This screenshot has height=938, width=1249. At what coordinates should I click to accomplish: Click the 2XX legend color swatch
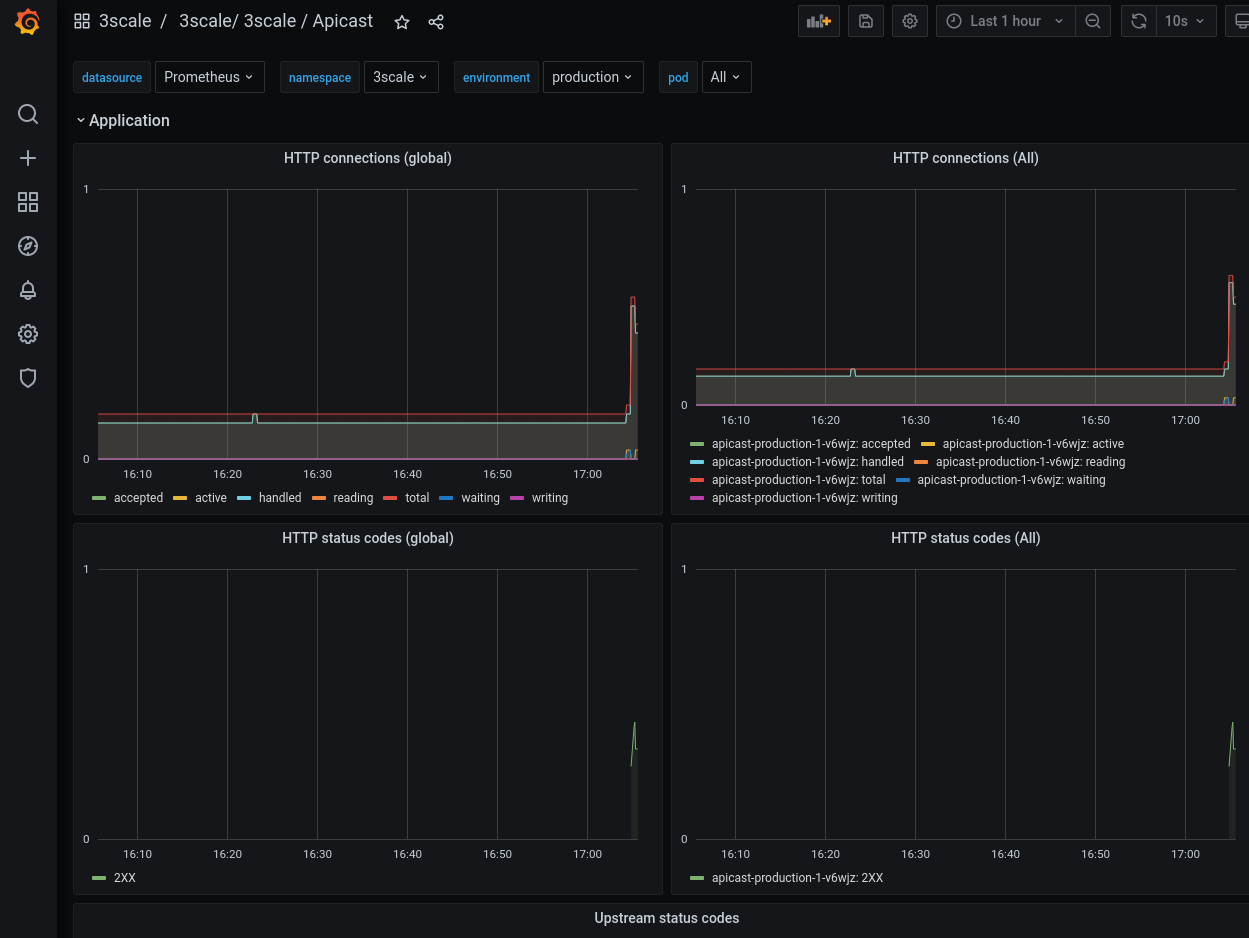pyautogui.click(x=99, y=878)
